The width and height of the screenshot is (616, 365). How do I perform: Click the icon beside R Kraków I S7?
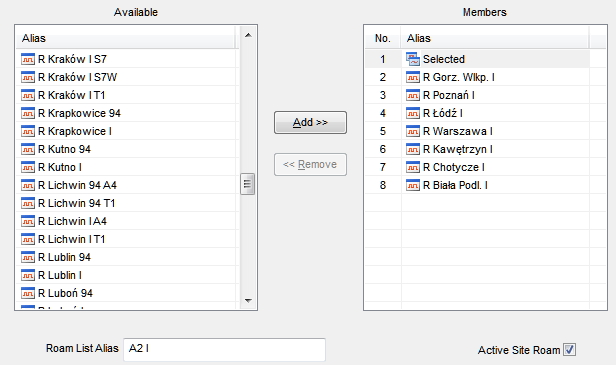pos(28,59)
